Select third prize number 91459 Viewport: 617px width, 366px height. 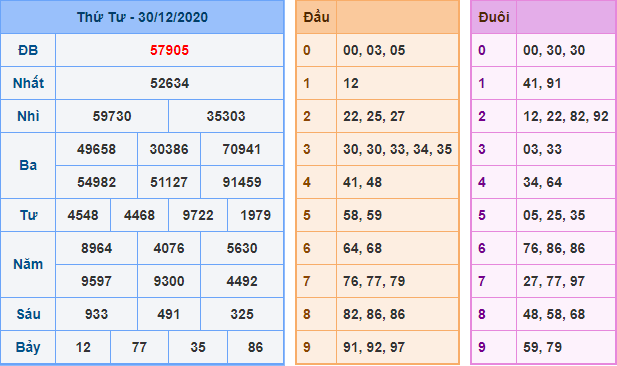pos(242,183)
